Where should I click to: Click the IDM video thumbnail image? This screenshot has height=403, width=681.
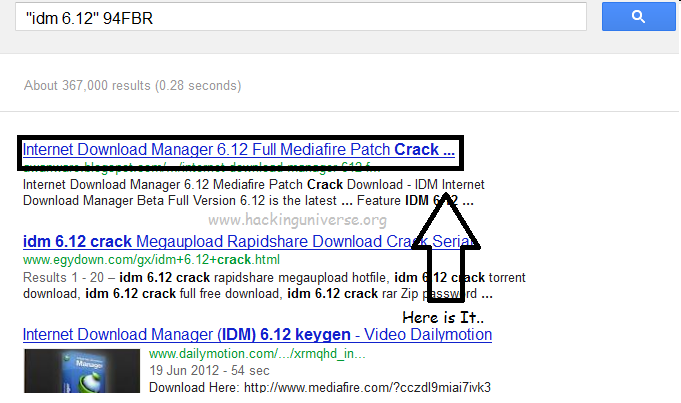point(82,371)
